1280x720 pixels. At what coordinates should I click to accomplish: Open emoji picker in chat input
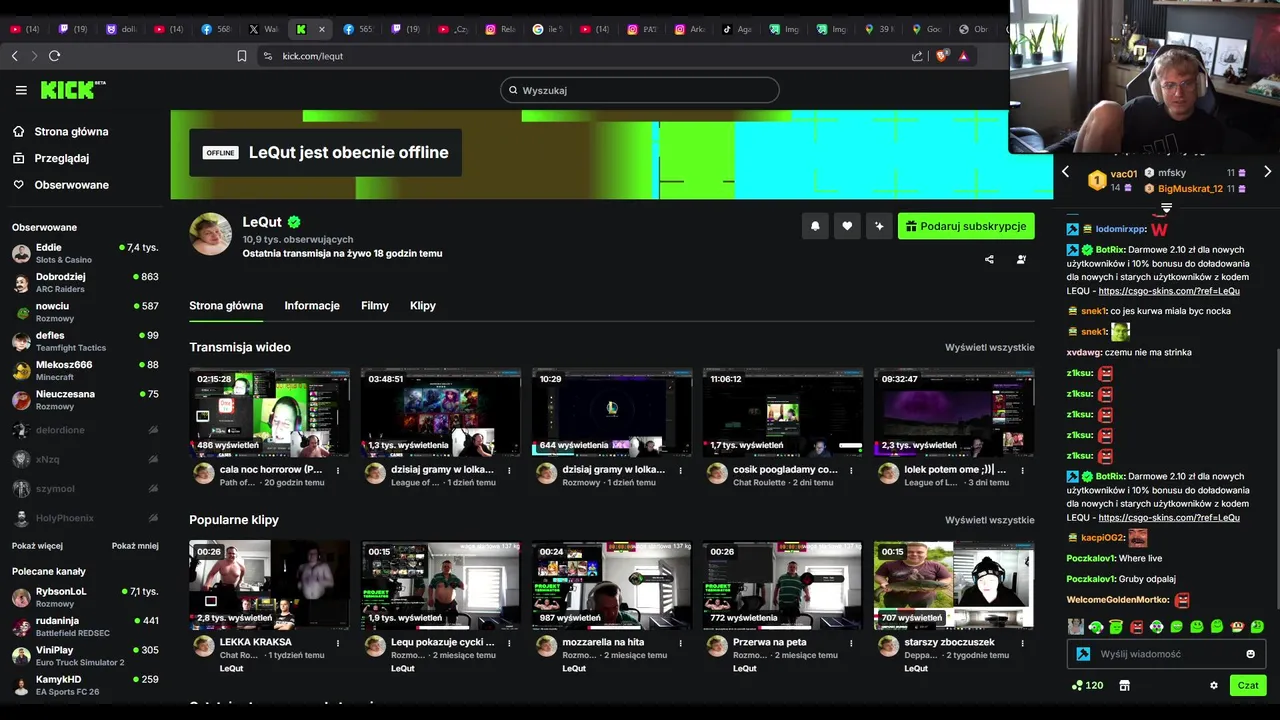pos(1250,654)
